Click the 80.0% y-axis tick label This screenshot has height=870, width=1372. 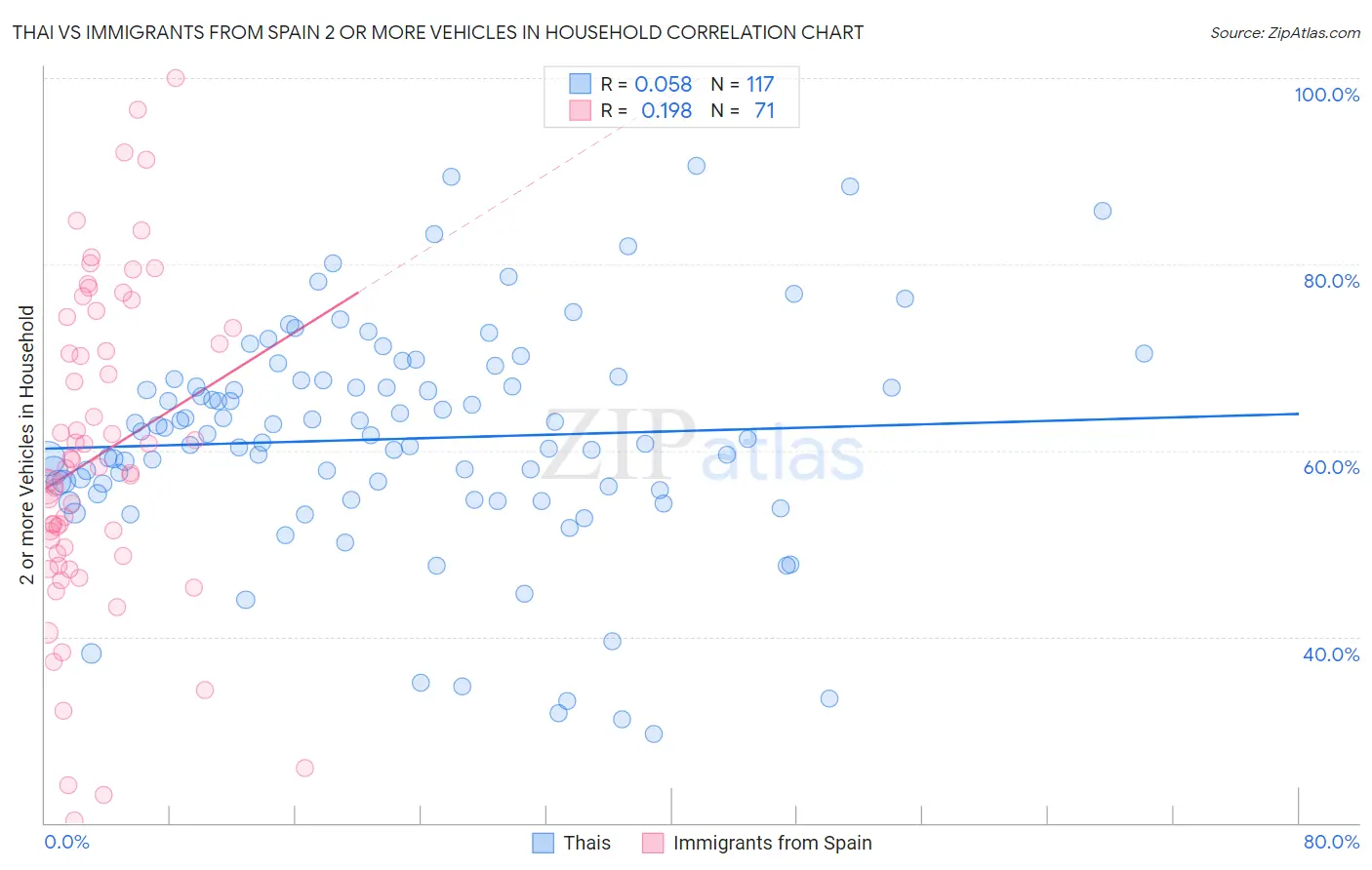pos(1331,281)
